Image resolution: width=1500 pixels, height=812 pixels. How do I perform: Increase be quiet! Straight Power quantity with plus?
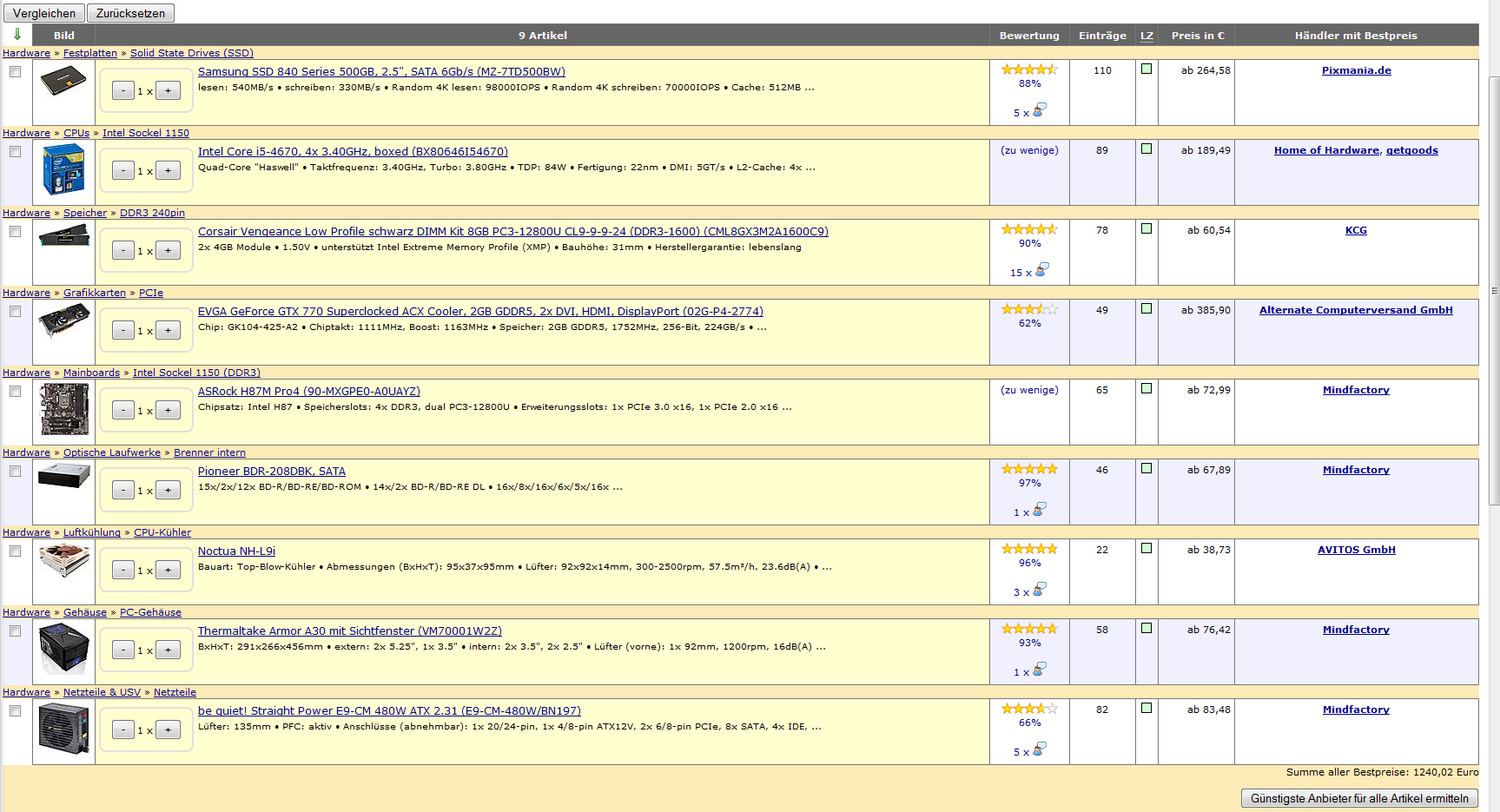coord(168,729)
